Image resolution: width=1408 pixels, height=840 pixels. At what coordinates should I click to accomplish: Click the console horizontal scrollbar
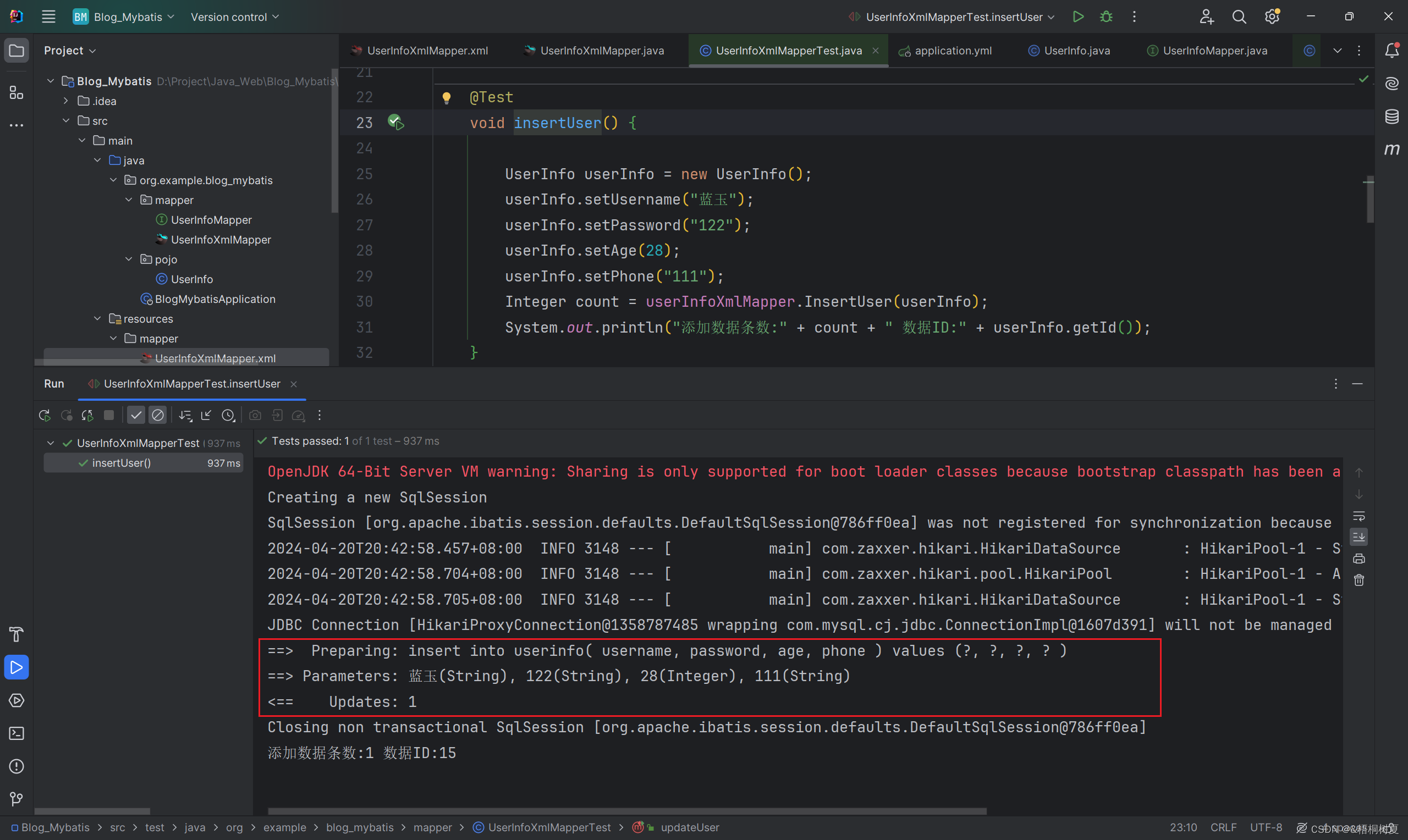point(626,811)
